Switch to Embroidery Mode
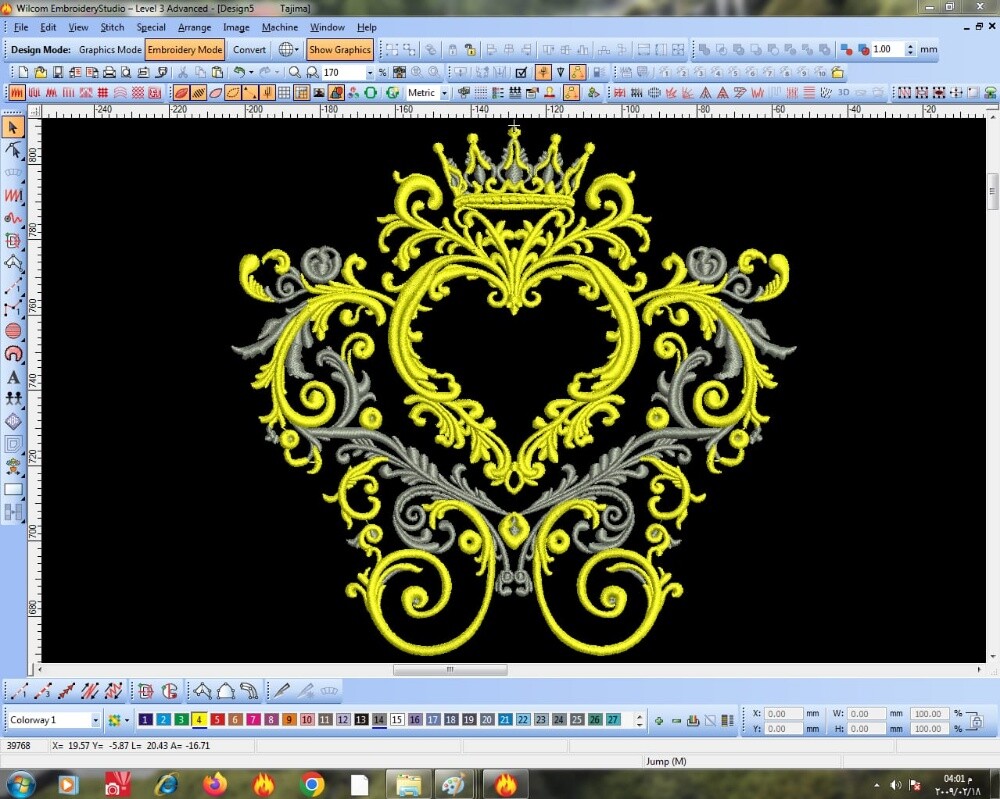This screenshot has width=1000, height=799. click(x=185, y=50)
